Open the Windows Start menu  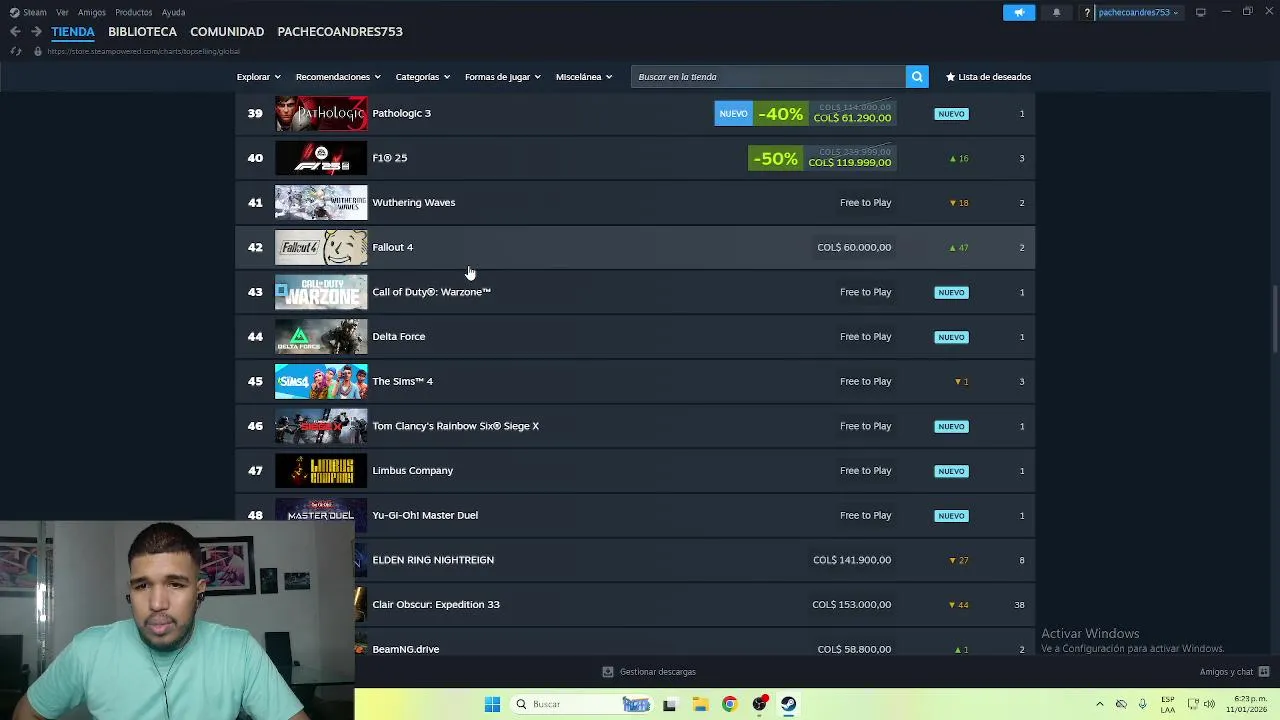pos(492,704)
